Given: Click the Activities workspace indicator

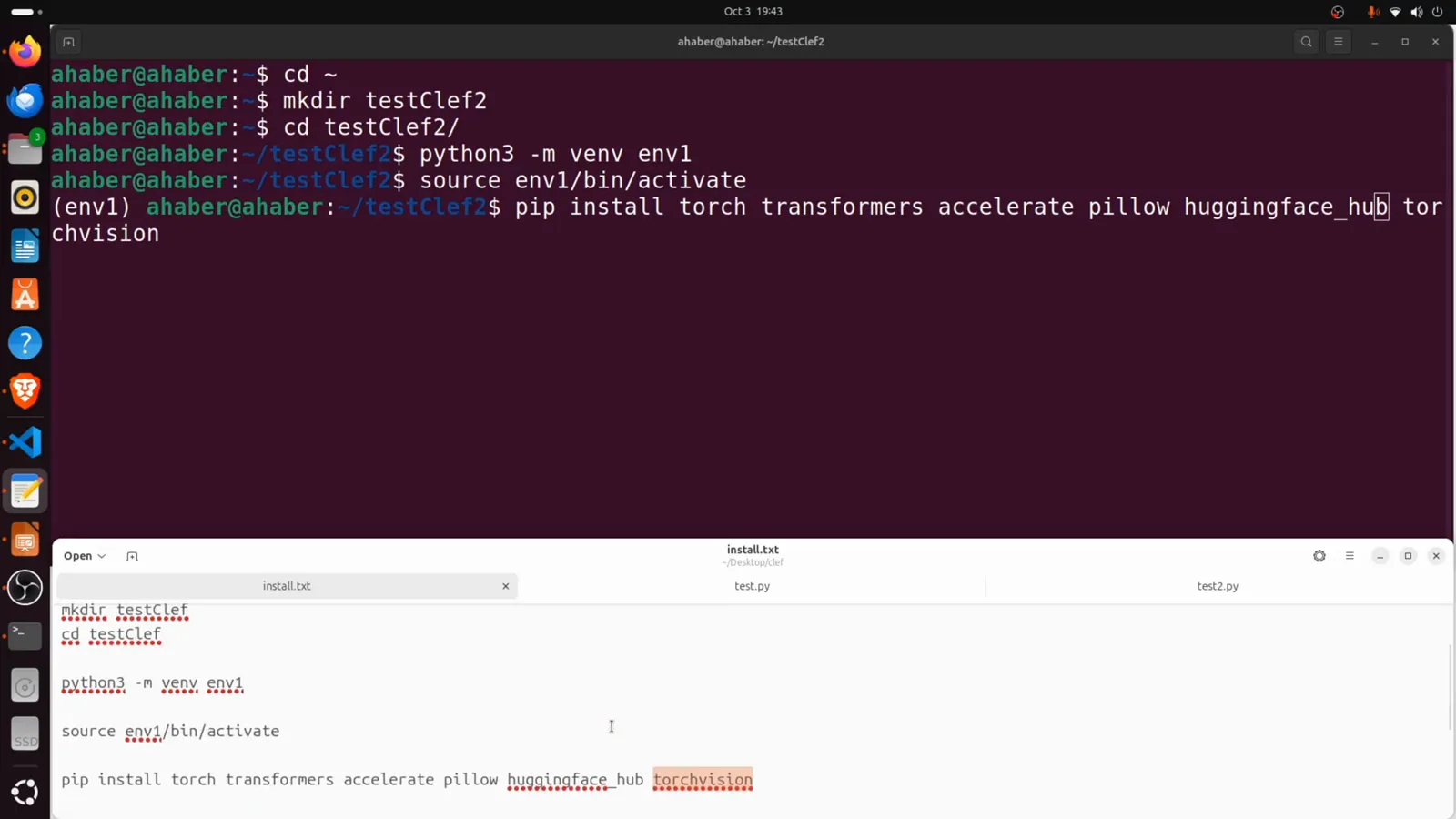Looking at the screenshot, I should point(26,12).
